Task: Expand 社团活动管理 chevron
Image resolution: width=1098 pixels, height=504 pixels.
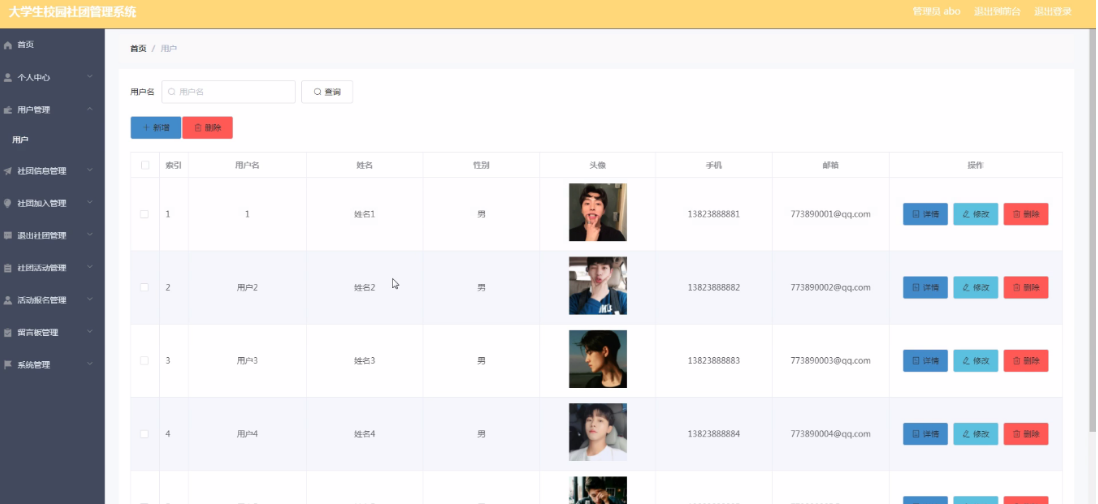Action: tap(90, 267)
